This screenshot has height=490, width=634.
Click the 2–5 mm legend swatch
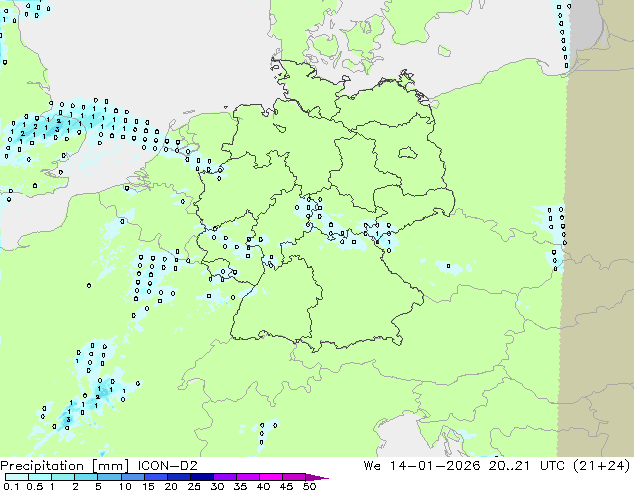[x=86, y=477]
